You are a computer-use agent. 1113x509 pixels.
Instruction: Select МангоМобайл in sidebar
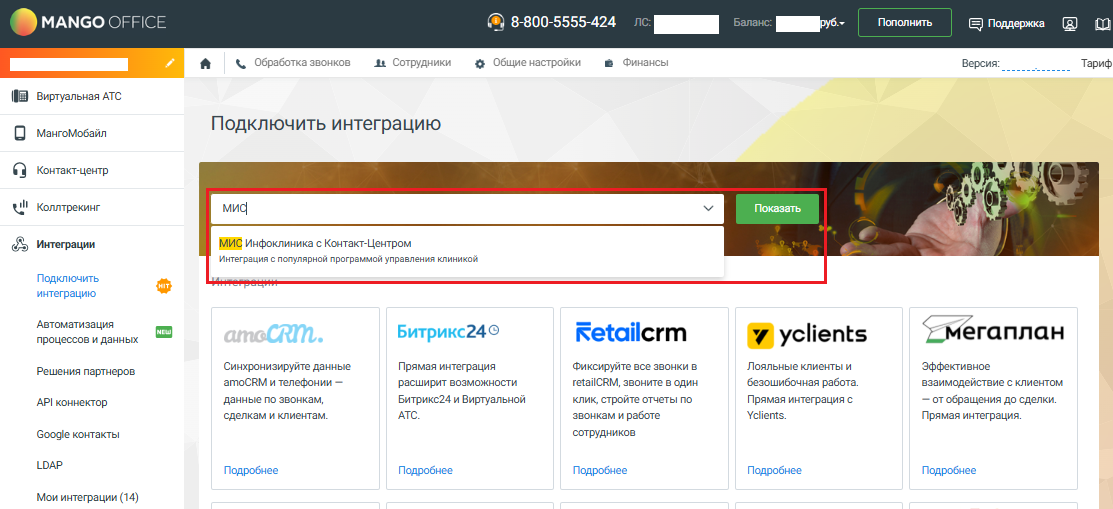coord(72,133)
